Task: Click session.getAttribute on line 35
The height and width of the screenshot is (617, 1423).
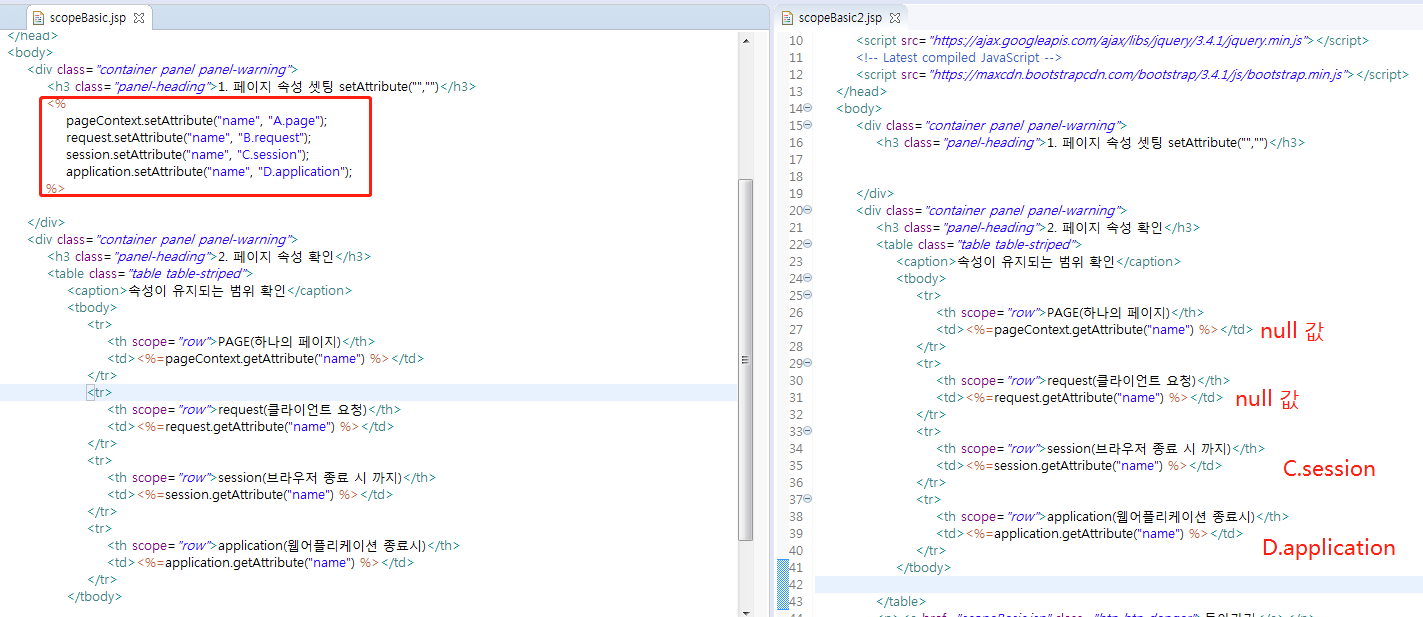Action: click(x=1079, y=465)
